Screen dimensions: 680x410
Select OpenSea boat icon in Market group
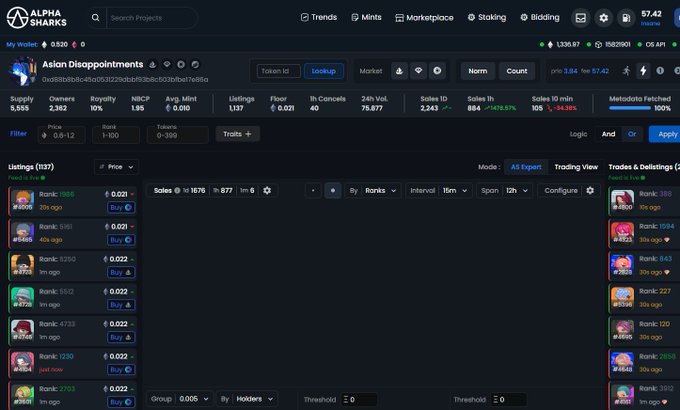click(399, 71)
